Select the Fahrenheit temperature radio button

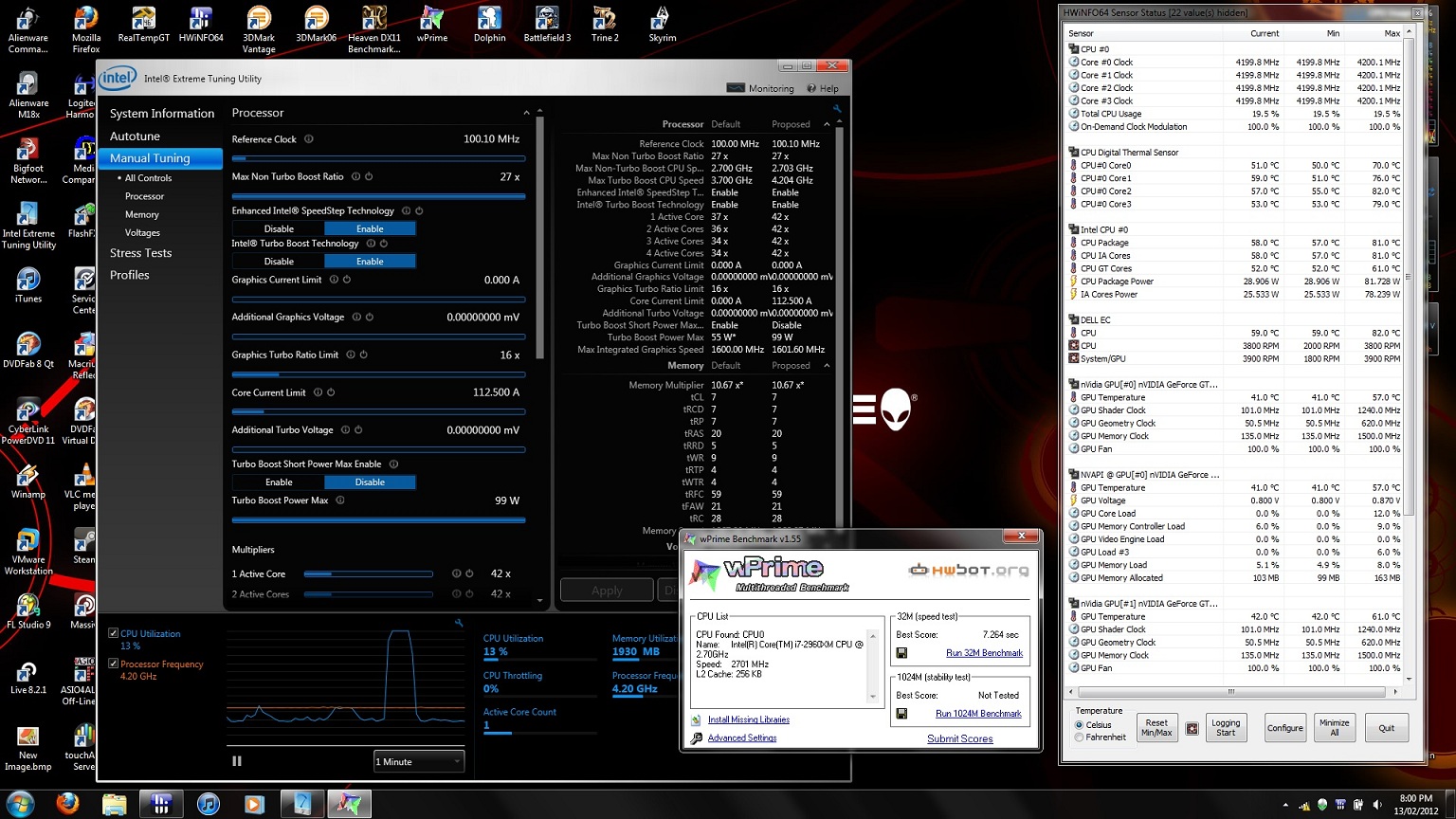point(1079,737)
